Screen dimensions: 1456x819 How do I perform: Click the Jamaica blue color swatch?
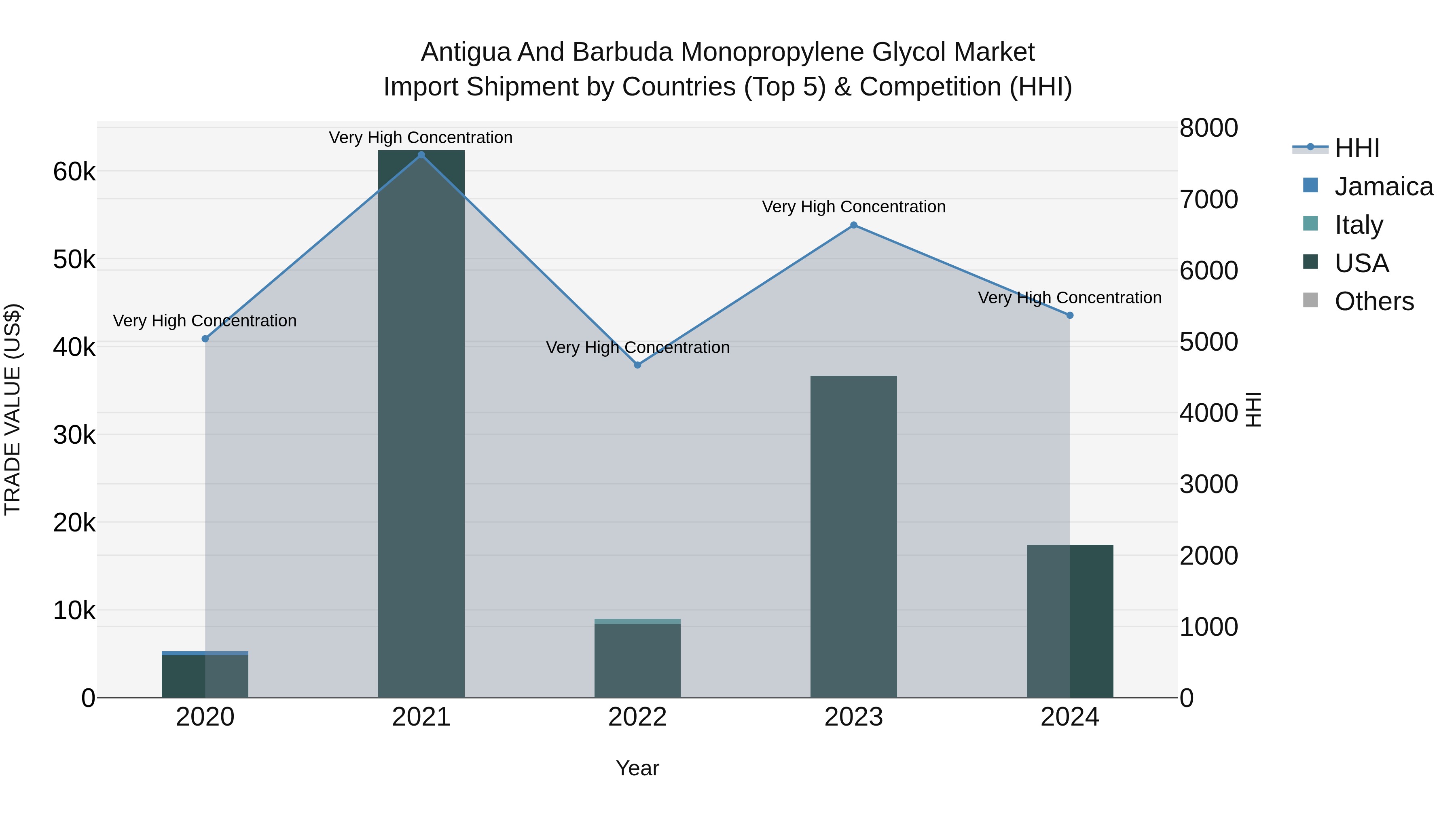(x=1310, y=185)
